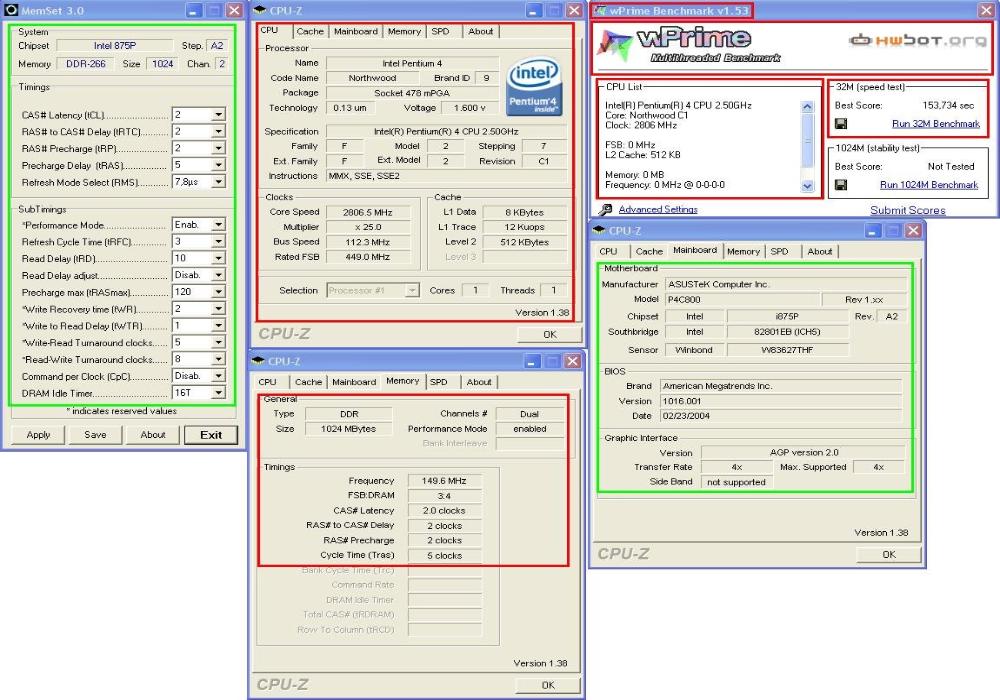The image size is (1000, 700).
Task: Click the CPU List scrollbar up arrow
Action: (807, 106)
